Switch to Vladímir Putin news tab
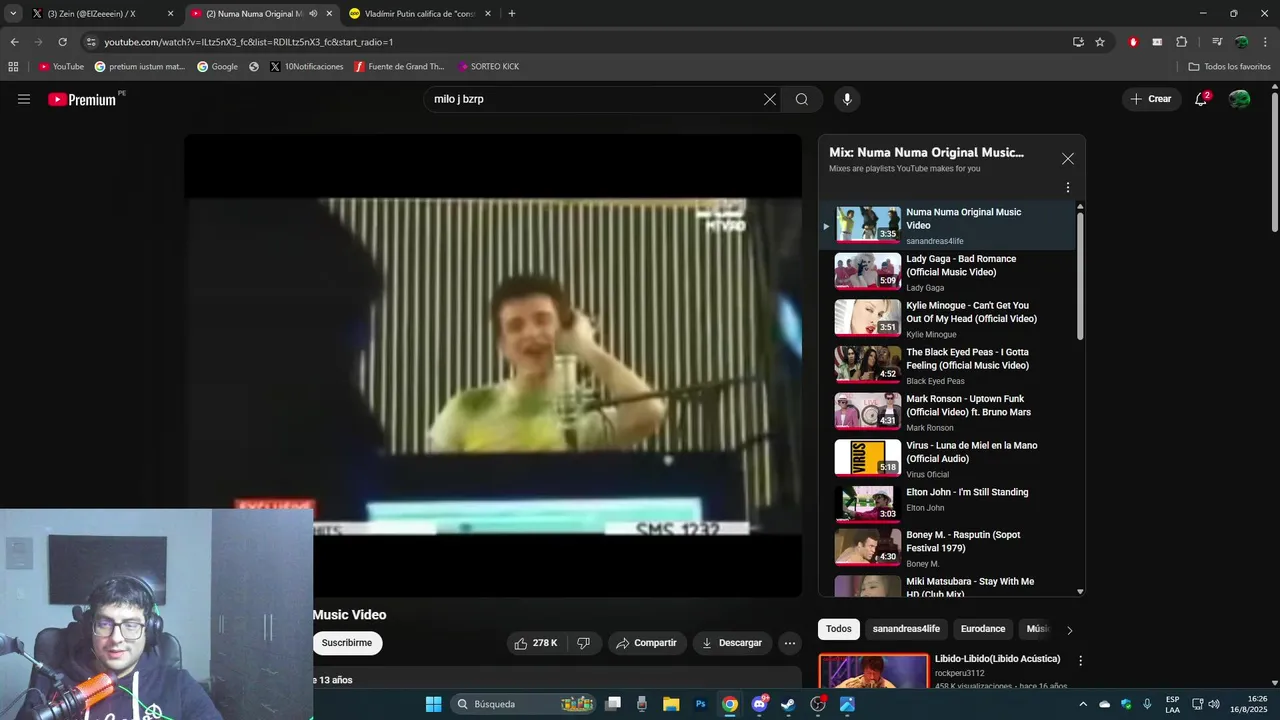Screen dimensions: 1280x720 (x=420, y=14)
